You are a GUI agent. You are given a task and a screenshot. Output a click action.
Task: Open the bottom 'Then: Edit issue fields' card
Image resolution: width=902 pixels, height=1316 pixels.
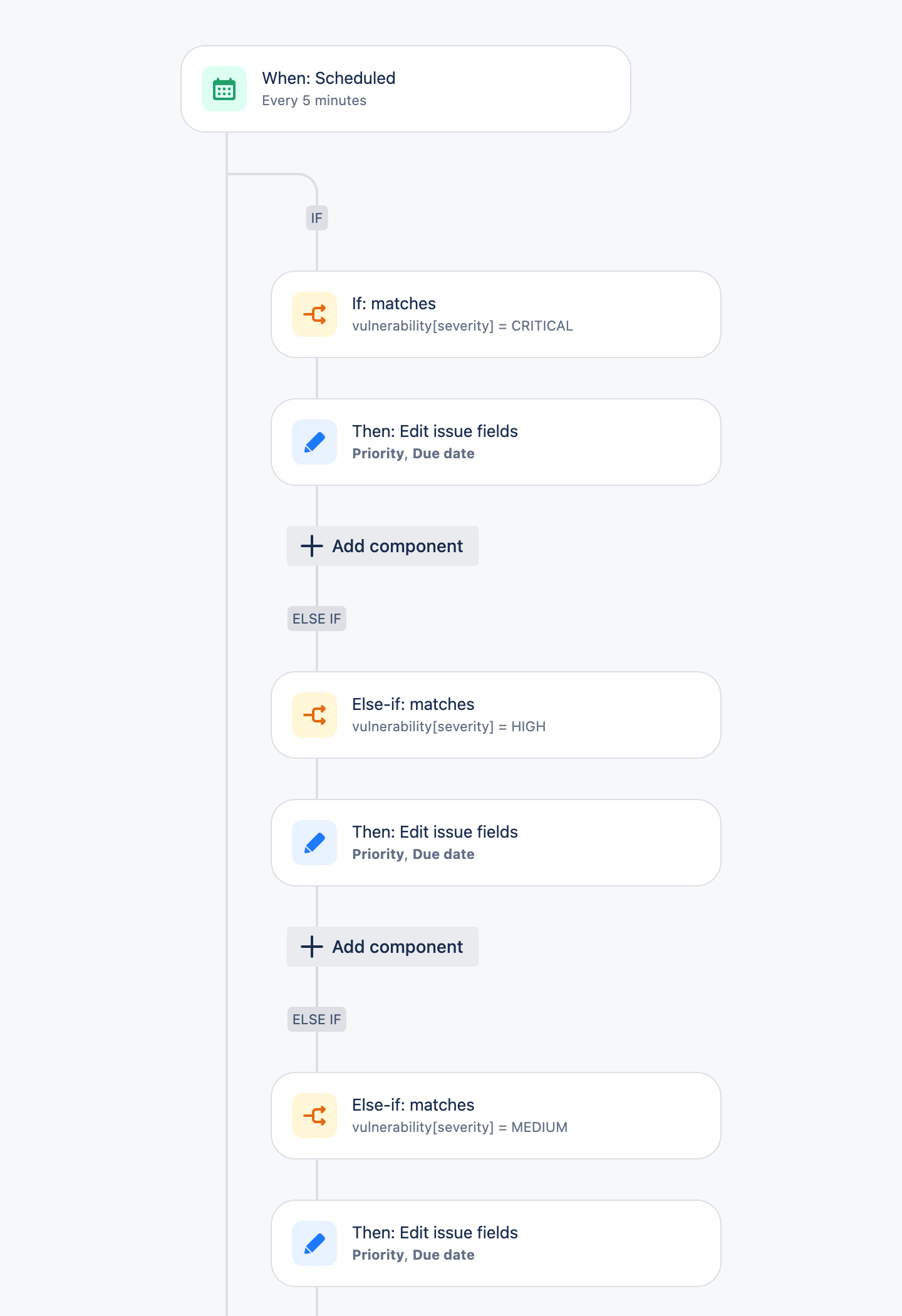(495, 1243)
